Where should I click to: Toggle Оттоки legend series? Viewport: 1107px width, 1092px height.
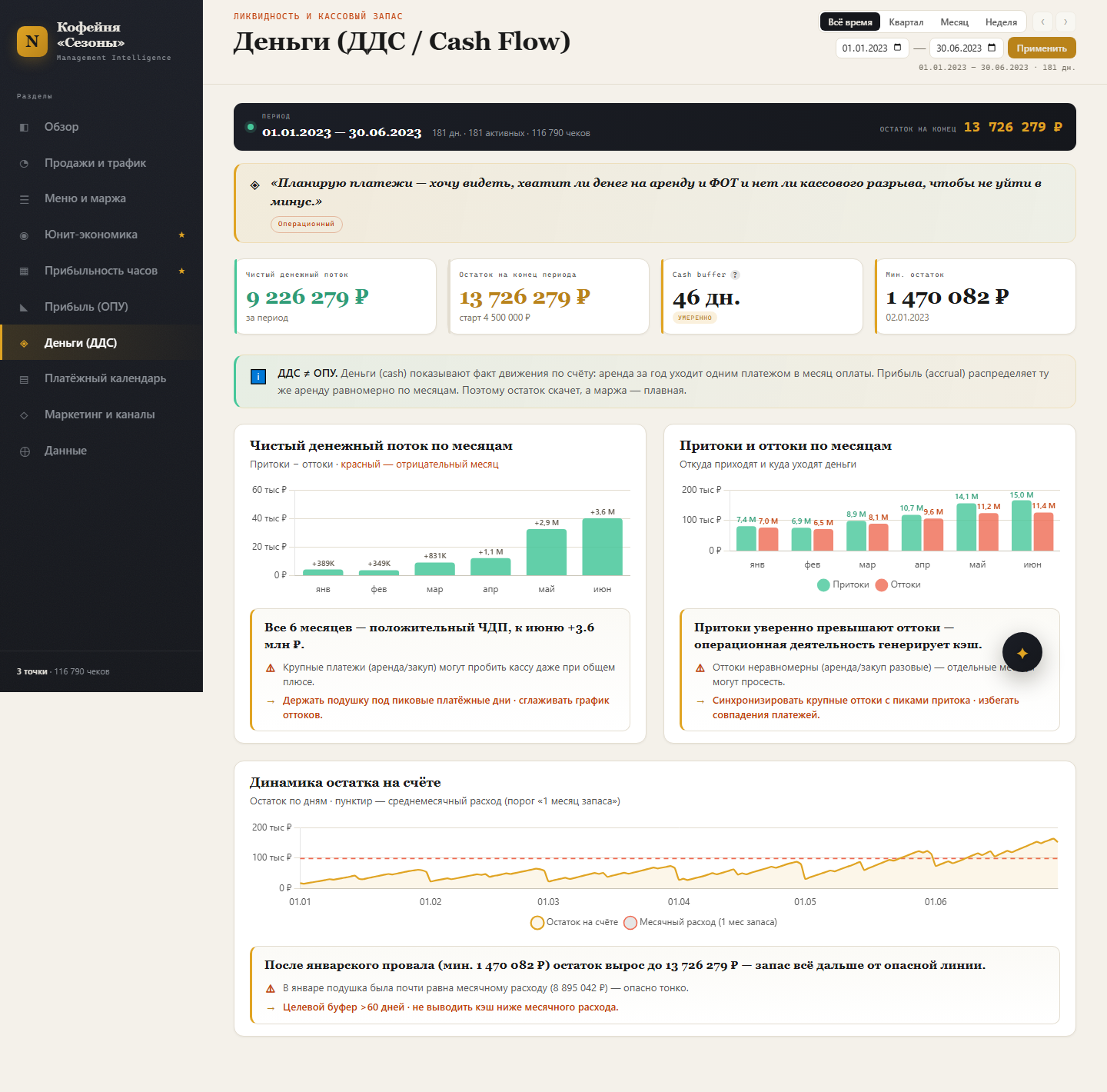[898, 585]
